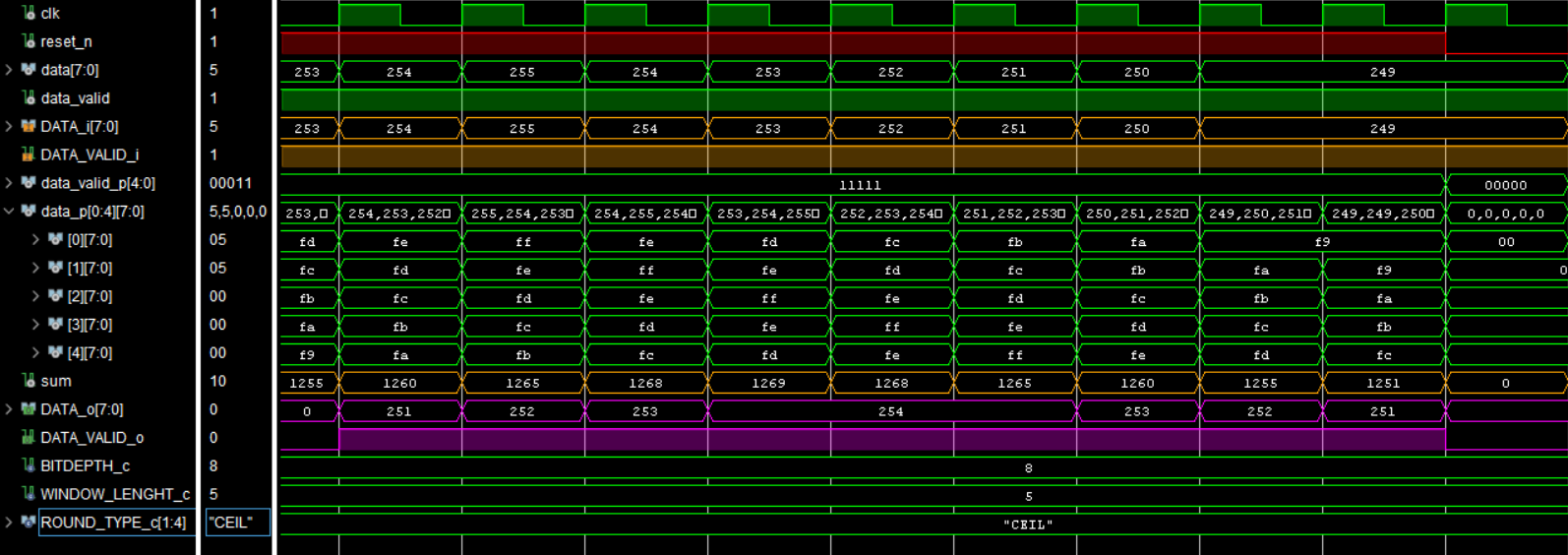Select the DATA_o[7:0] signal name
This screenshot has height=555, width=1568.
82,409
